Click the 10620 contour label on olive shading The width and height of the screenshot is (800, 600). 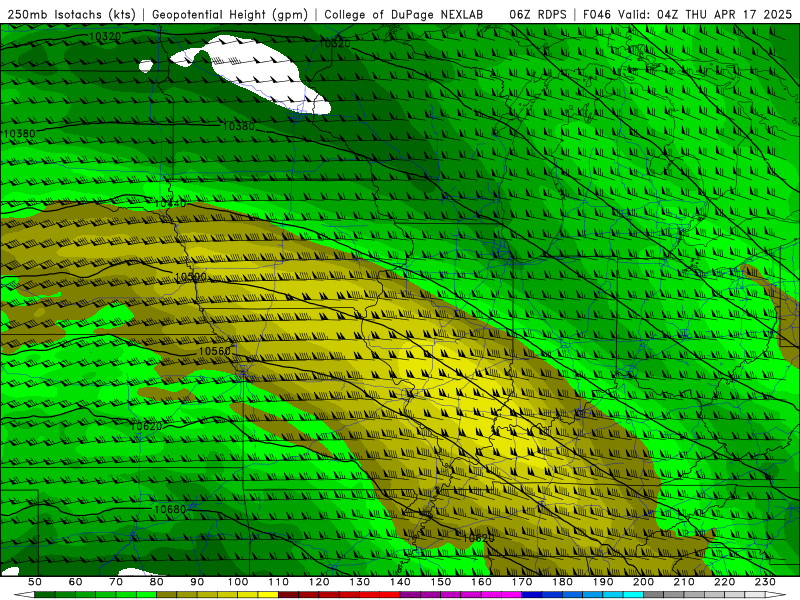pyautogui.click(x=478, y=538)
